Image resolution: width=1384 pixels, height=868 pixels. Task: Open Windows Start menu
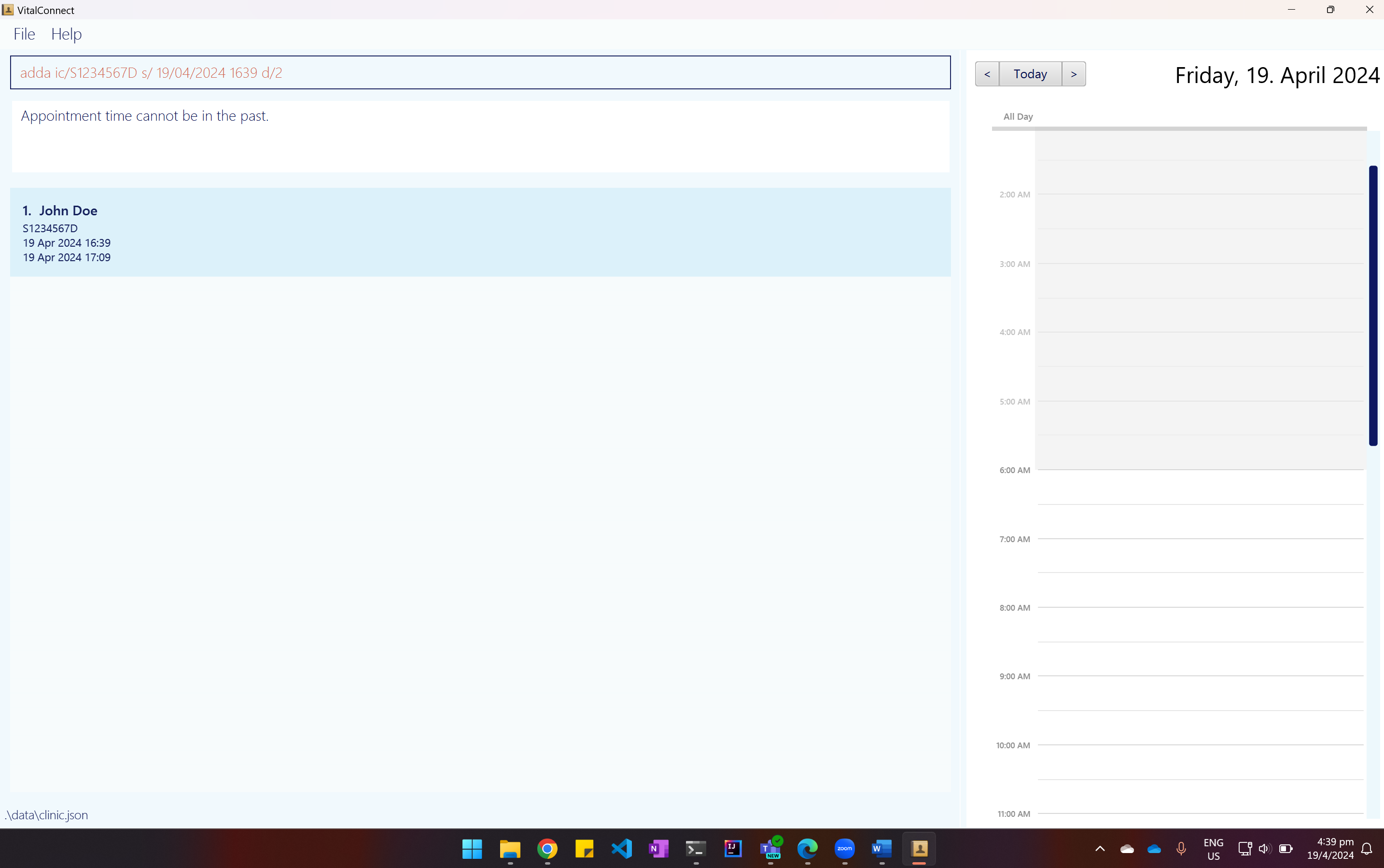click(x=472, y=849)
